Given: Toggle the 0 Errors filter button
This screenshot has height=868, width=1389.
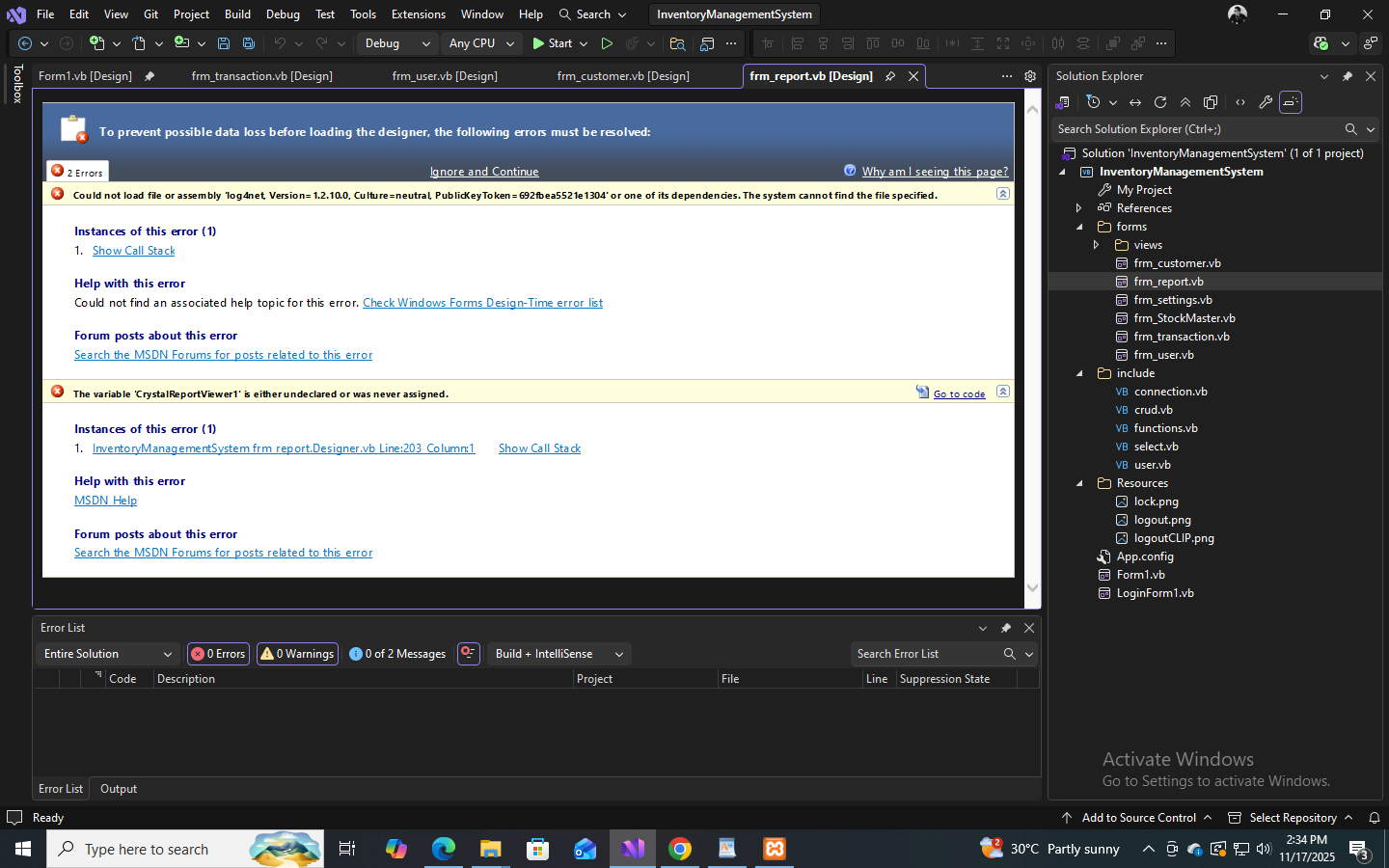Looking at the screenshot, I should pos(218,654).
